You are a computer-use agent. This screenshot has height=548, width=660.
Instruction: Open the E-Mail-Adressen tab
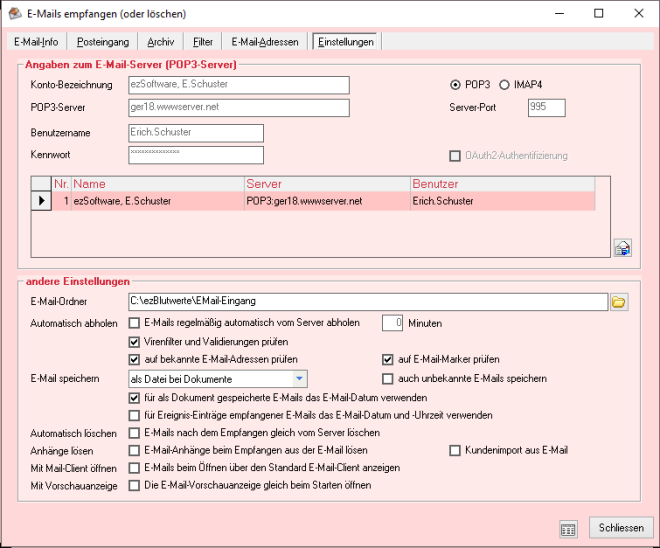click(x=264, y=42)
